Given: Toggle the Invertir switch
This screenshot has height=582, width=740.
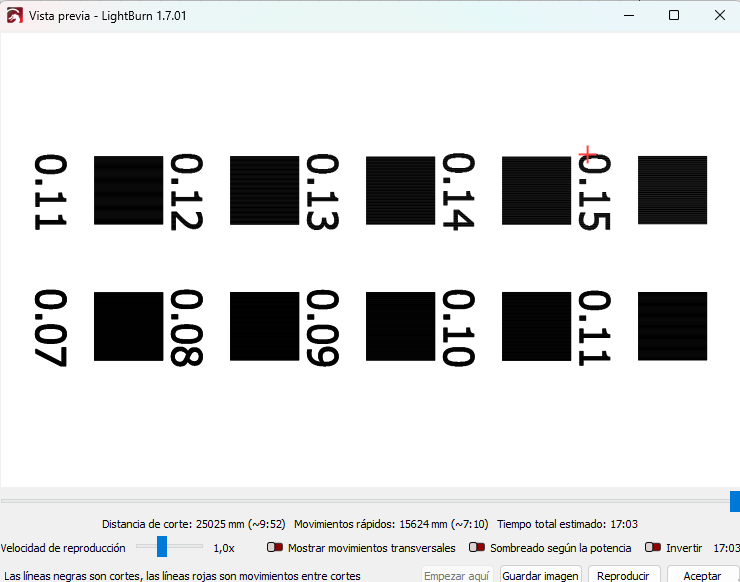Looking at the screenshot, I should tap(653, 548).
